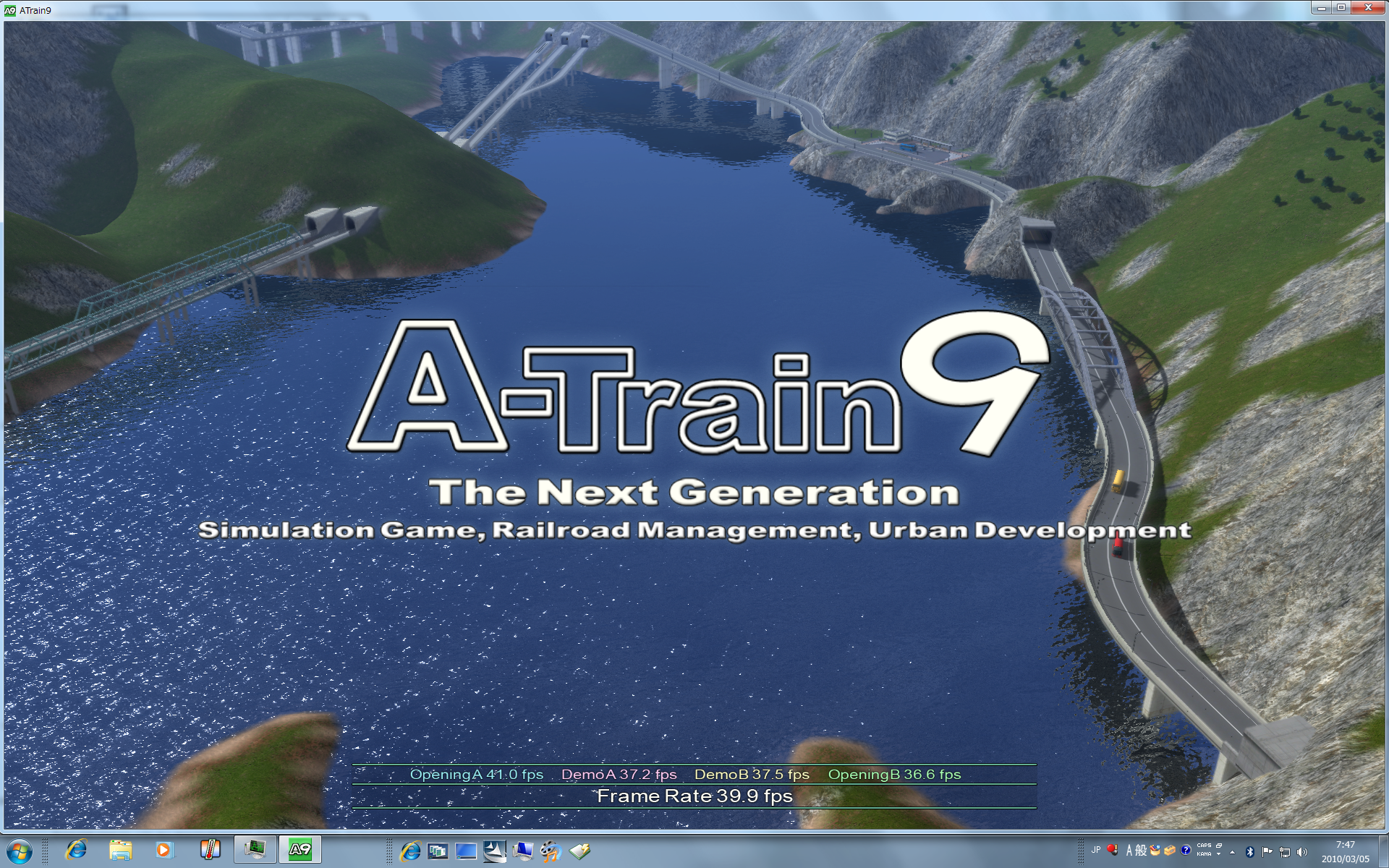The height and width of the screenshot is (868, 1389).
Task: Open the IME help question-mark button
Action: [1186, 851]
